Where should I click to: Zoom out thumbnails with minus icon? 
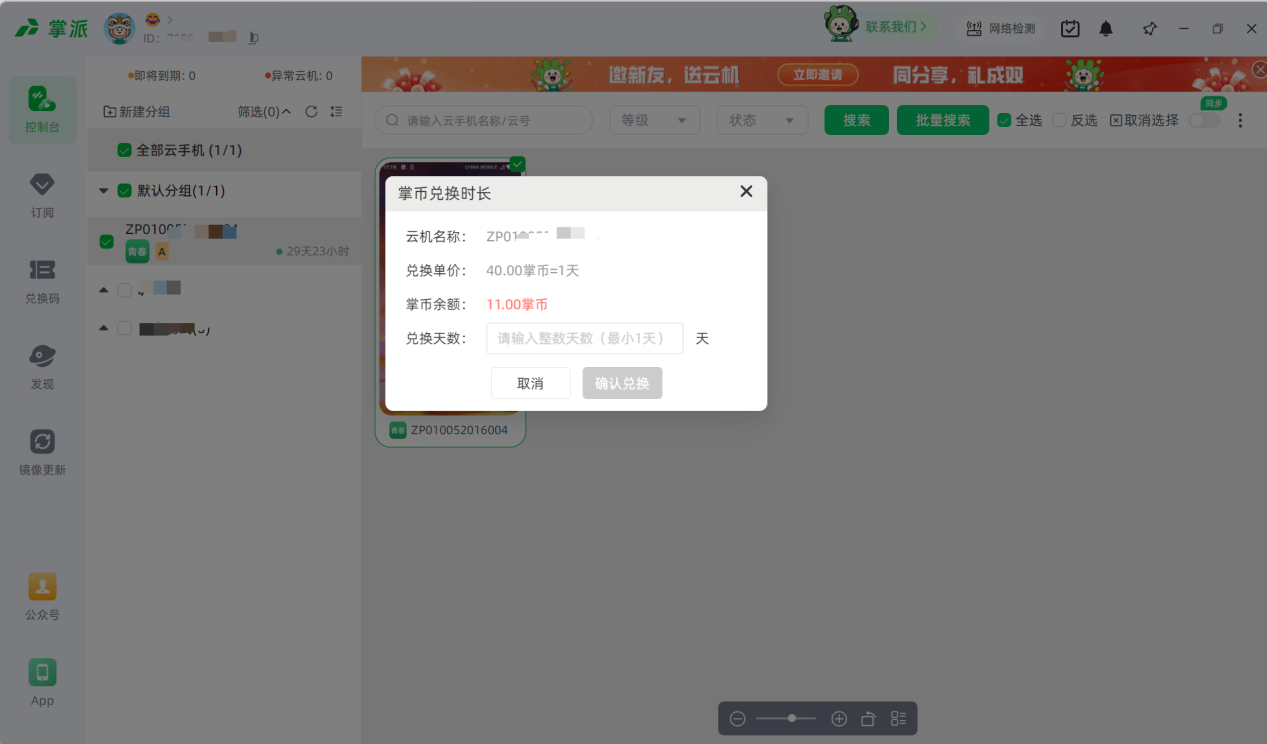tap(737, 718)
